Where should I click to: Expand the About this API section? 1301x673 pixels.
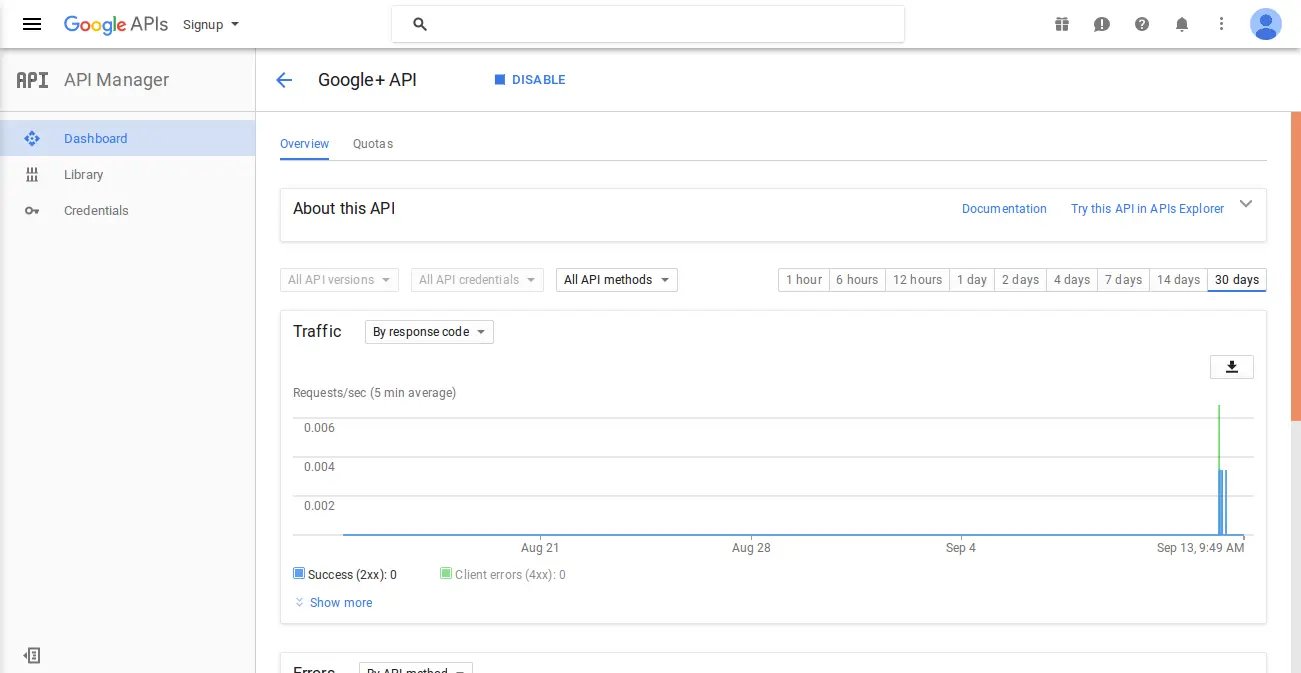[1246, 205]
